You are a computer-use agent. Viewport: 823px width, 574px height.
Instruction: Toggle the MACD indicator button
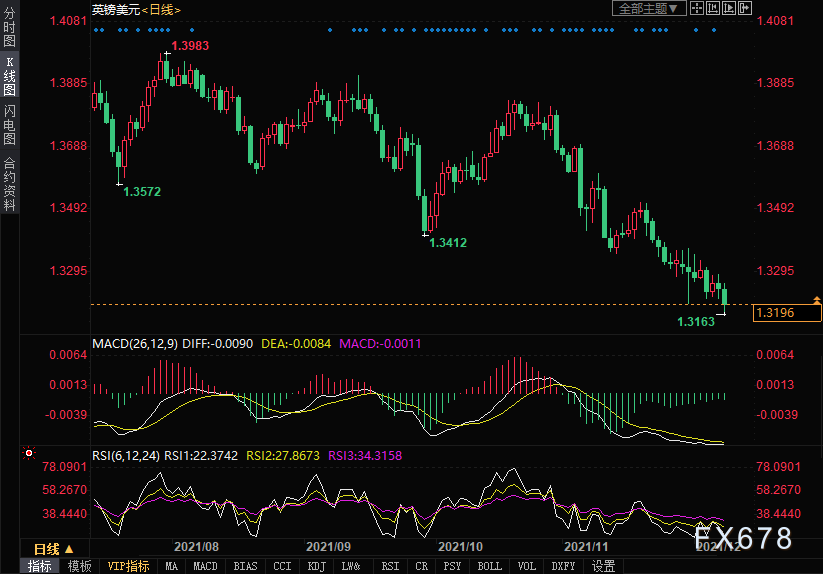205,566
